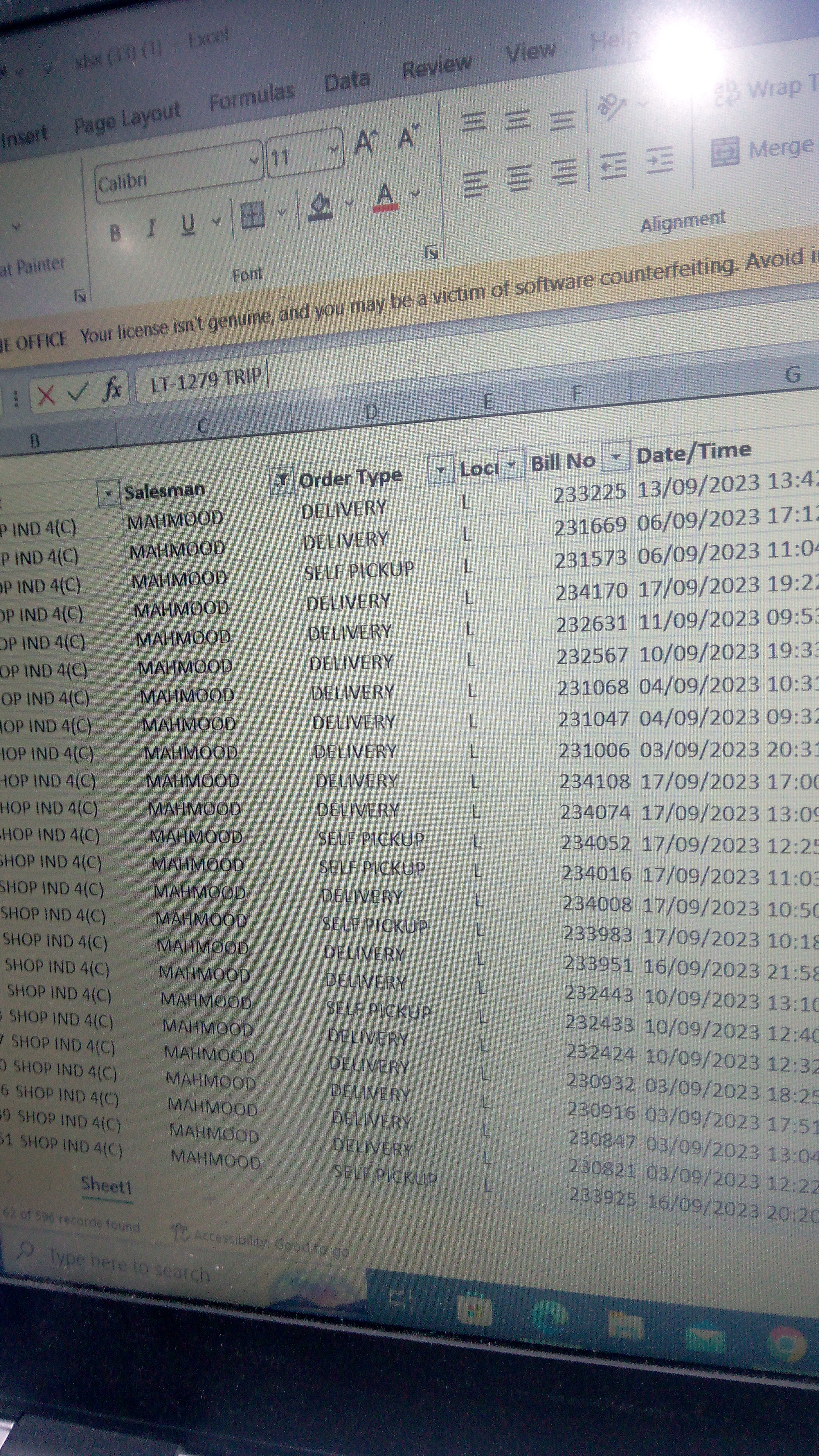Open column B header filter dropdown
The height and width of the screenshot is (1456, 819).
click(x=108, y=493)
